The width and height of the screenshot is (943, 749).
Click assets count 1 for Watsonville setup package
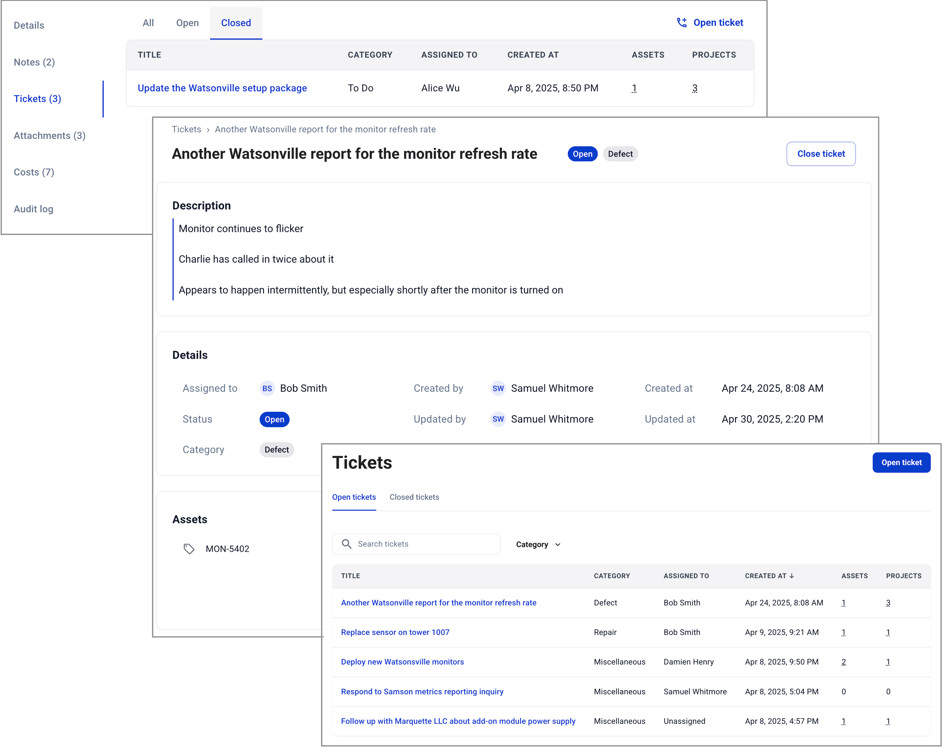click(x=634, y=88)
